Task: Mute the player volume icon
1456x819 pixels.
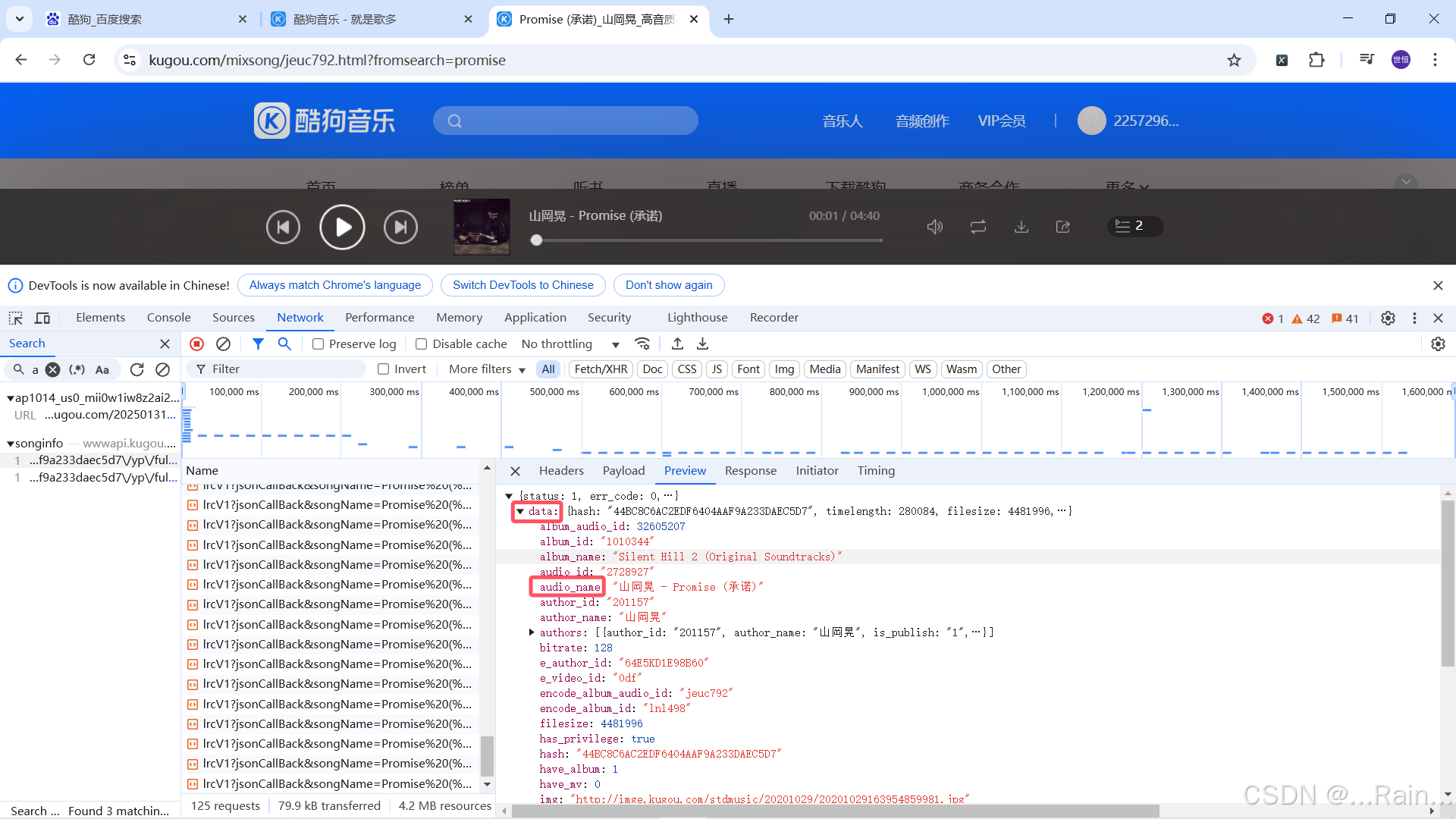Action: (x=934, y=227)
